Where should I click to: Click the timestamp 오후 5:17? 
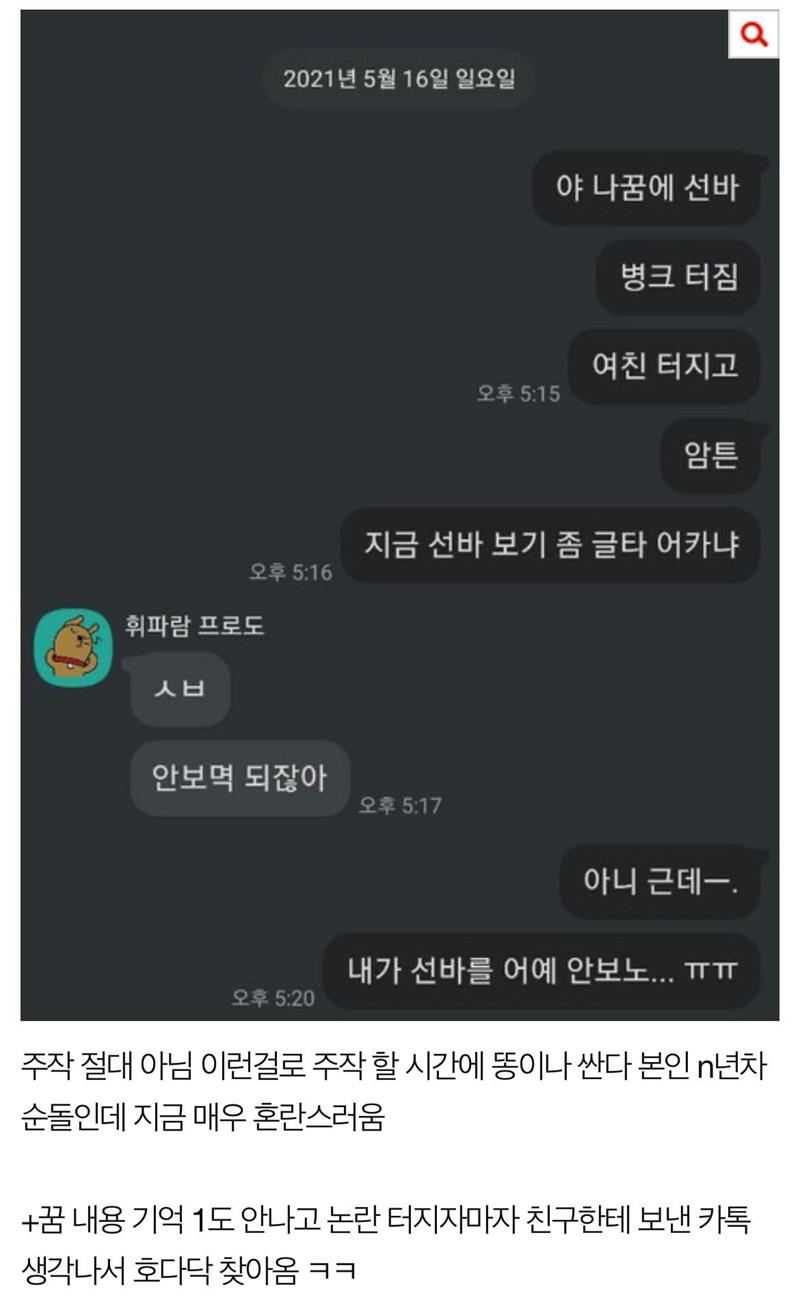point(400,806)
